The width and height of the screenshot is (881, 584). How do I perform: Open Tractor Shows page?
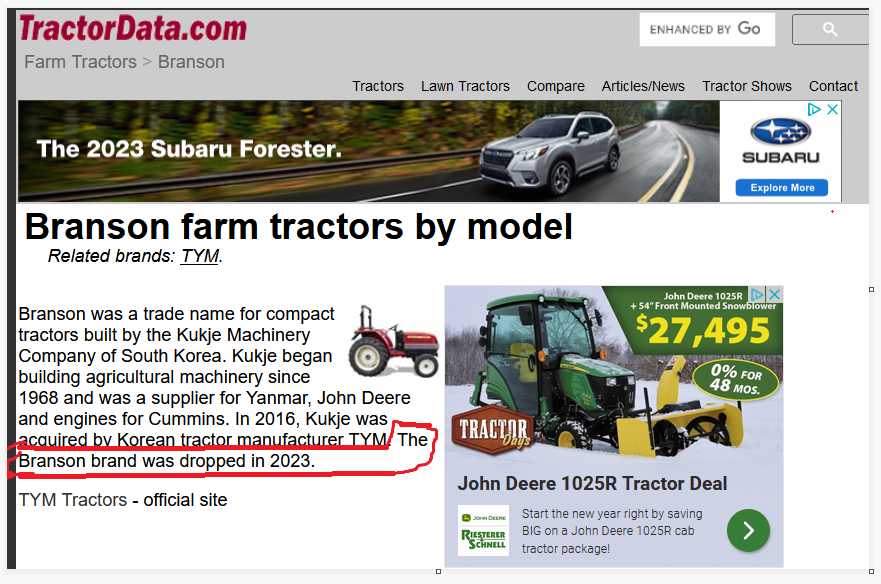click(x=747, y=86)
